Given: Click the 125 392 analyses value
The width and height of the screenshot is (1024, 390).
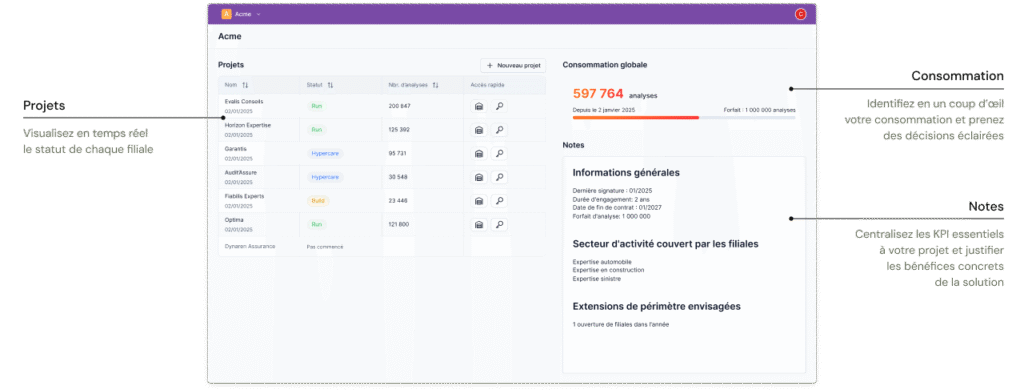Looking at the screenshot, I should [399, 129].
